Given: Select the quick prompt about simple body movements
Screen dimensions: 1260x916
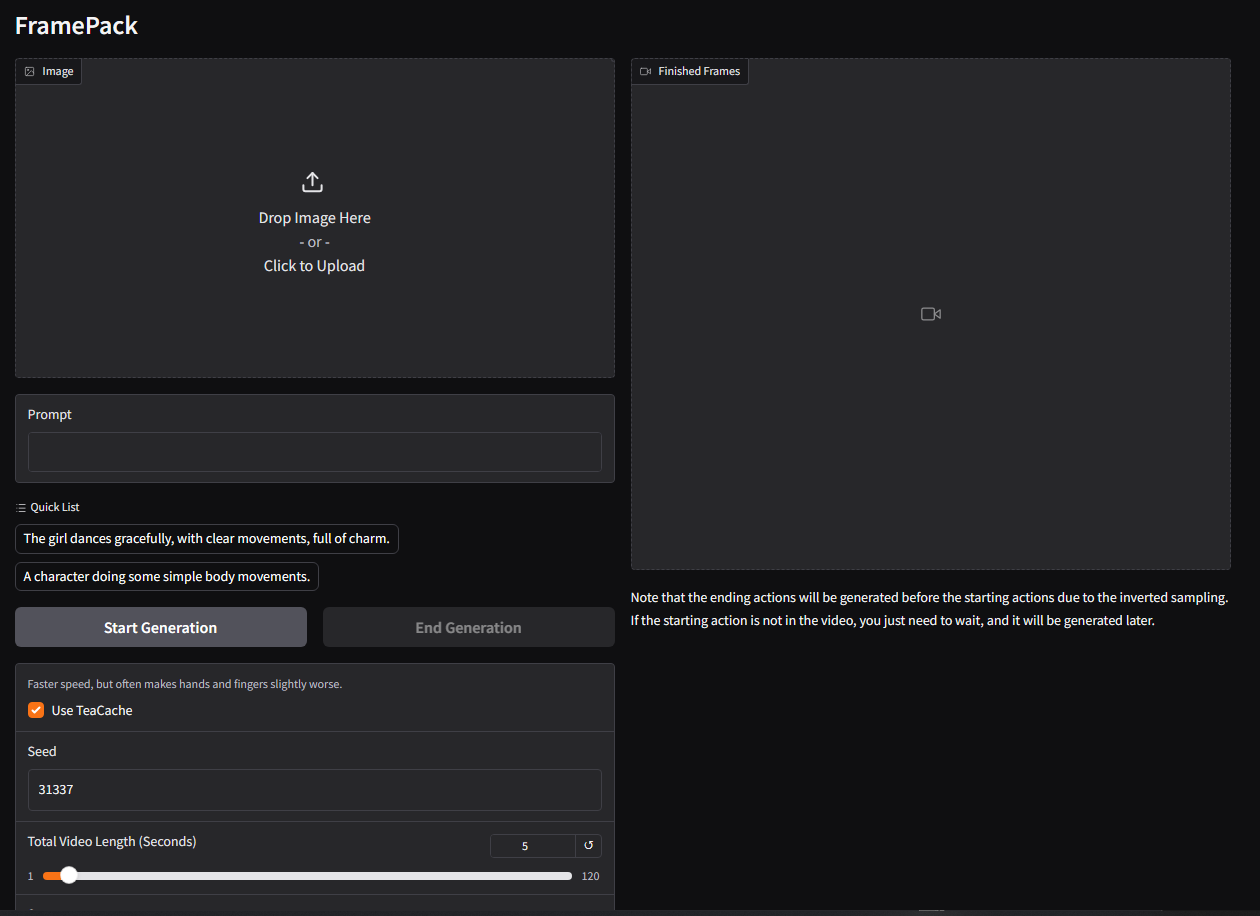Looking at the screenshot, I should (x=167, y=577).
